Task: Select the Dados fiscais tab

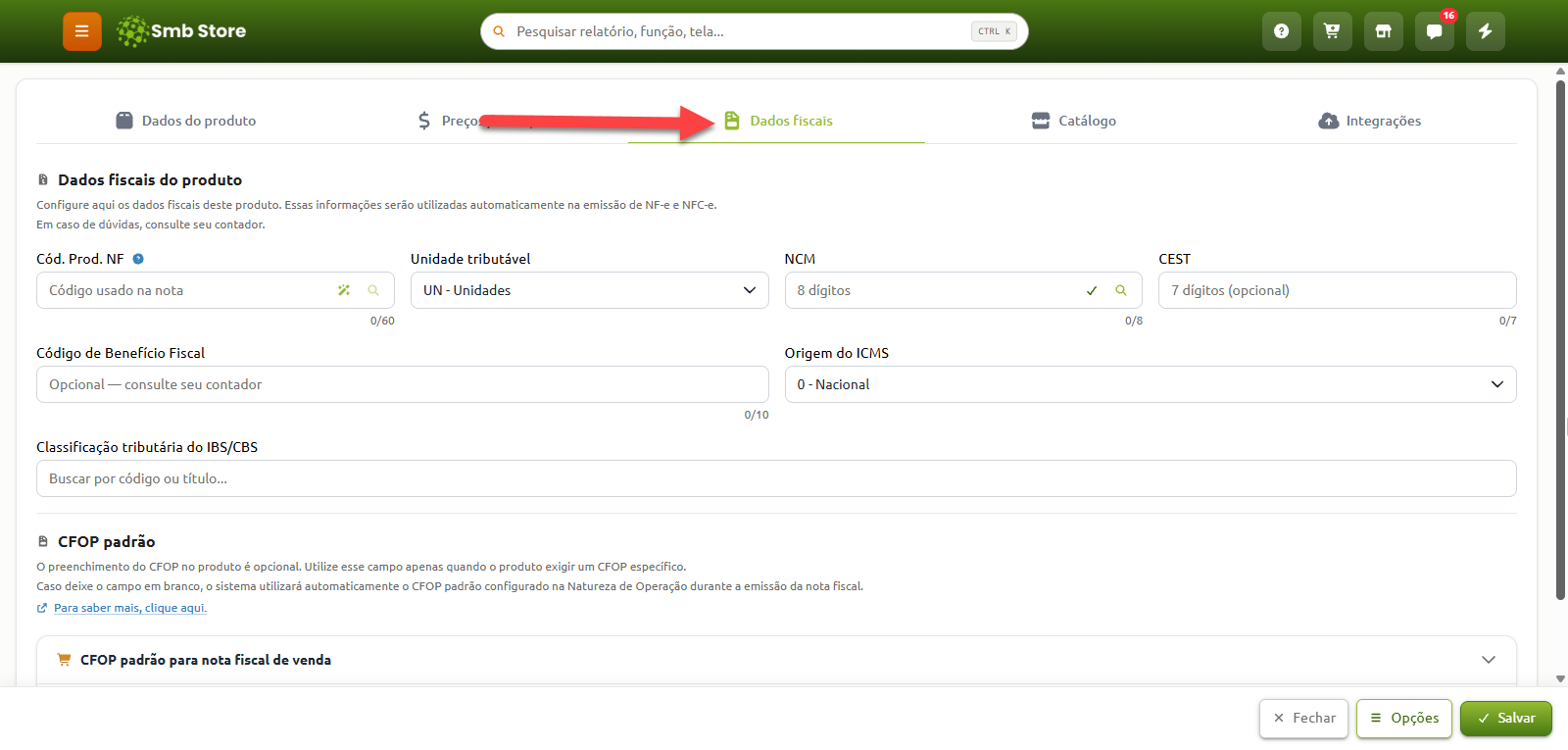Action: click(778, 121)
